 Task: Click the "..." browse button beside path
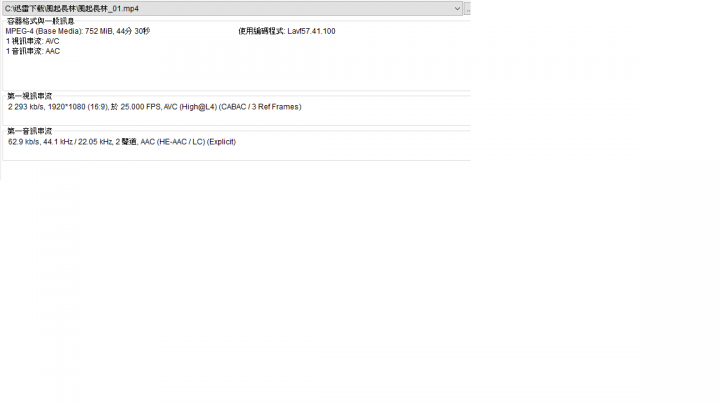[467, 8]
